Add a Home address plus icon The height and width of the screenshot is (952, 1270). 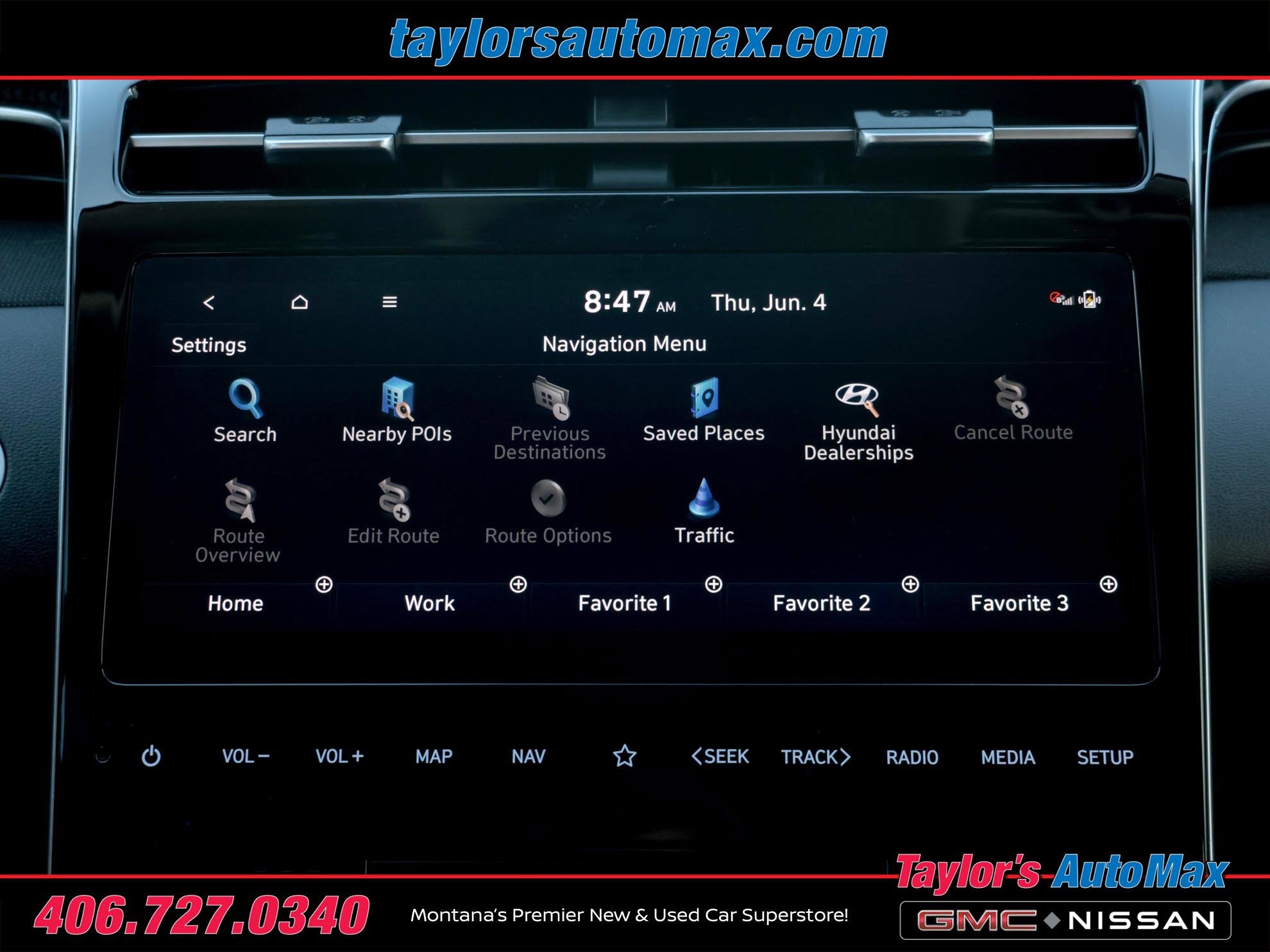(x=324, y=584)
